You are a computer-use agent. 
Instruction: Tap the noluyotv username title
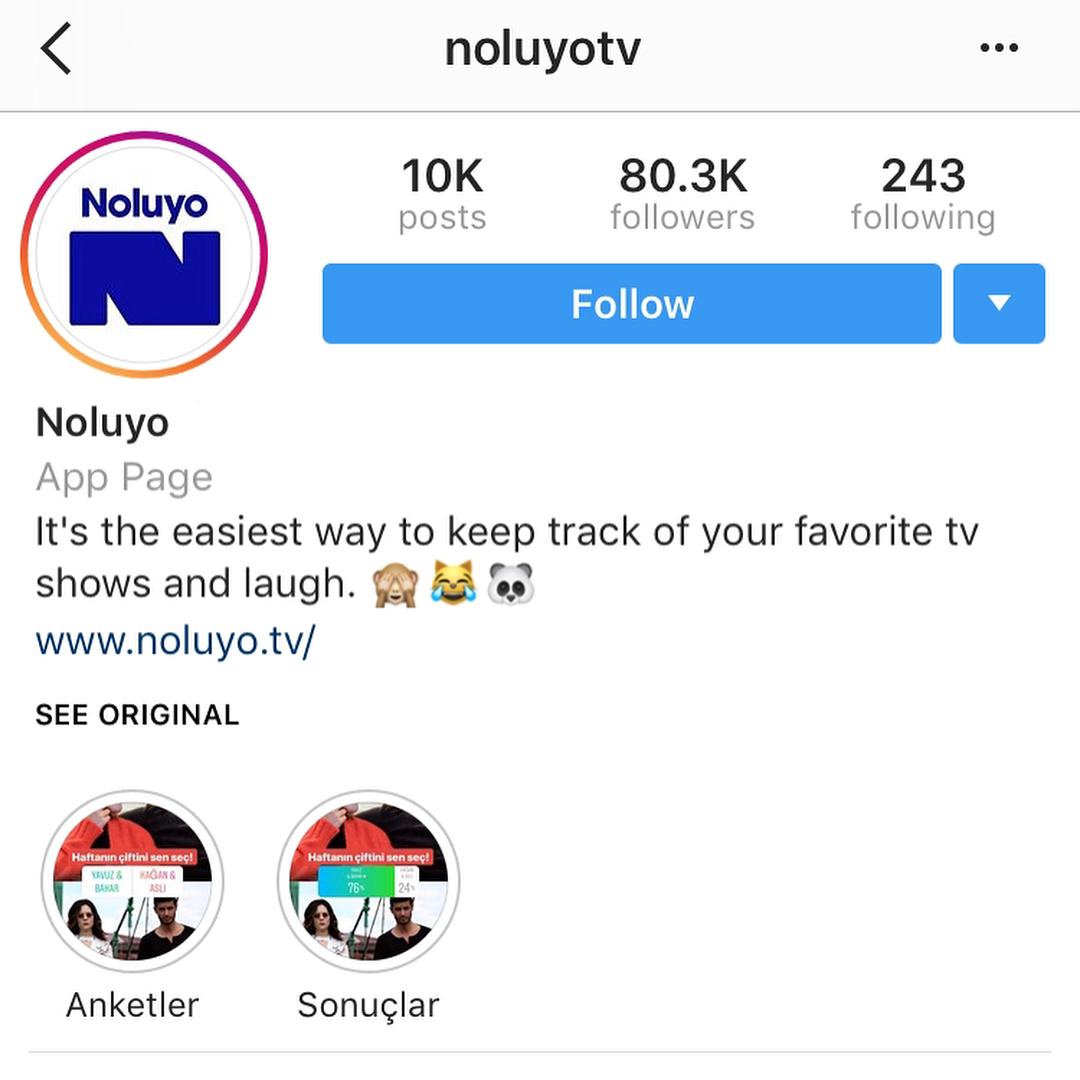pyautogui.click(x=543, y=50)
